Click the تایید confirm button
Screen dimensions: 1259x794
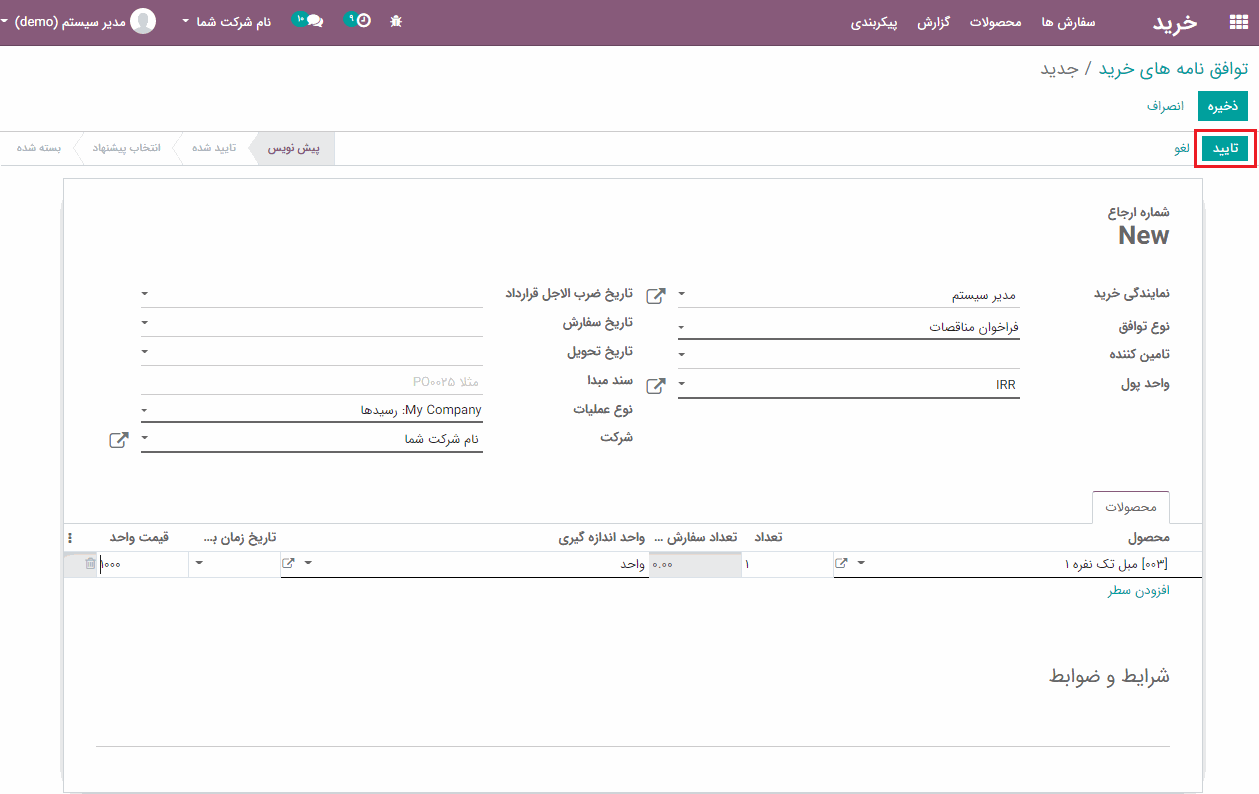pyautogui.click(x=1226, y=149)
